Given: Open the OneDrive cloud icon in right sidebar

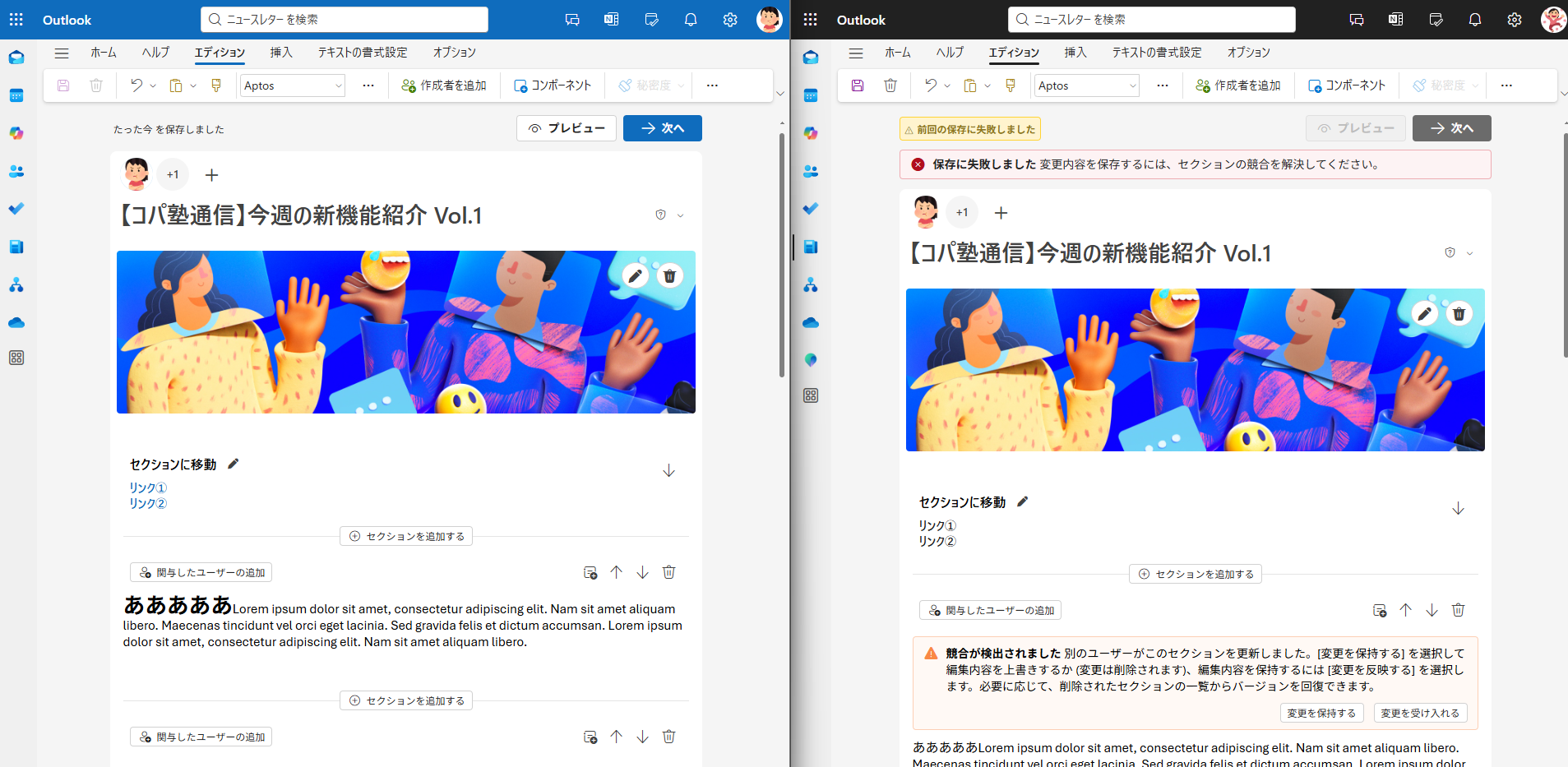Looking at the screenshot, I should (811, 322).
